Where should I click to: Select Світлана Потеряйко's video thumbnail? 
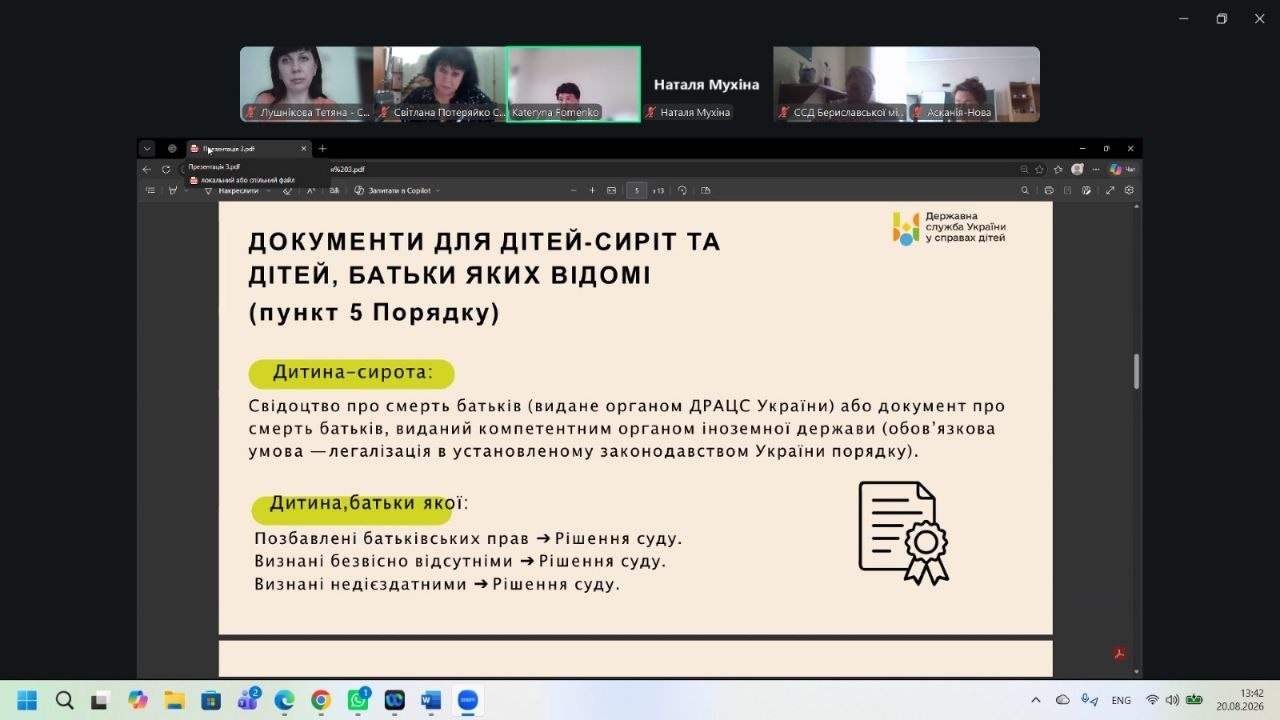[440, 84]
